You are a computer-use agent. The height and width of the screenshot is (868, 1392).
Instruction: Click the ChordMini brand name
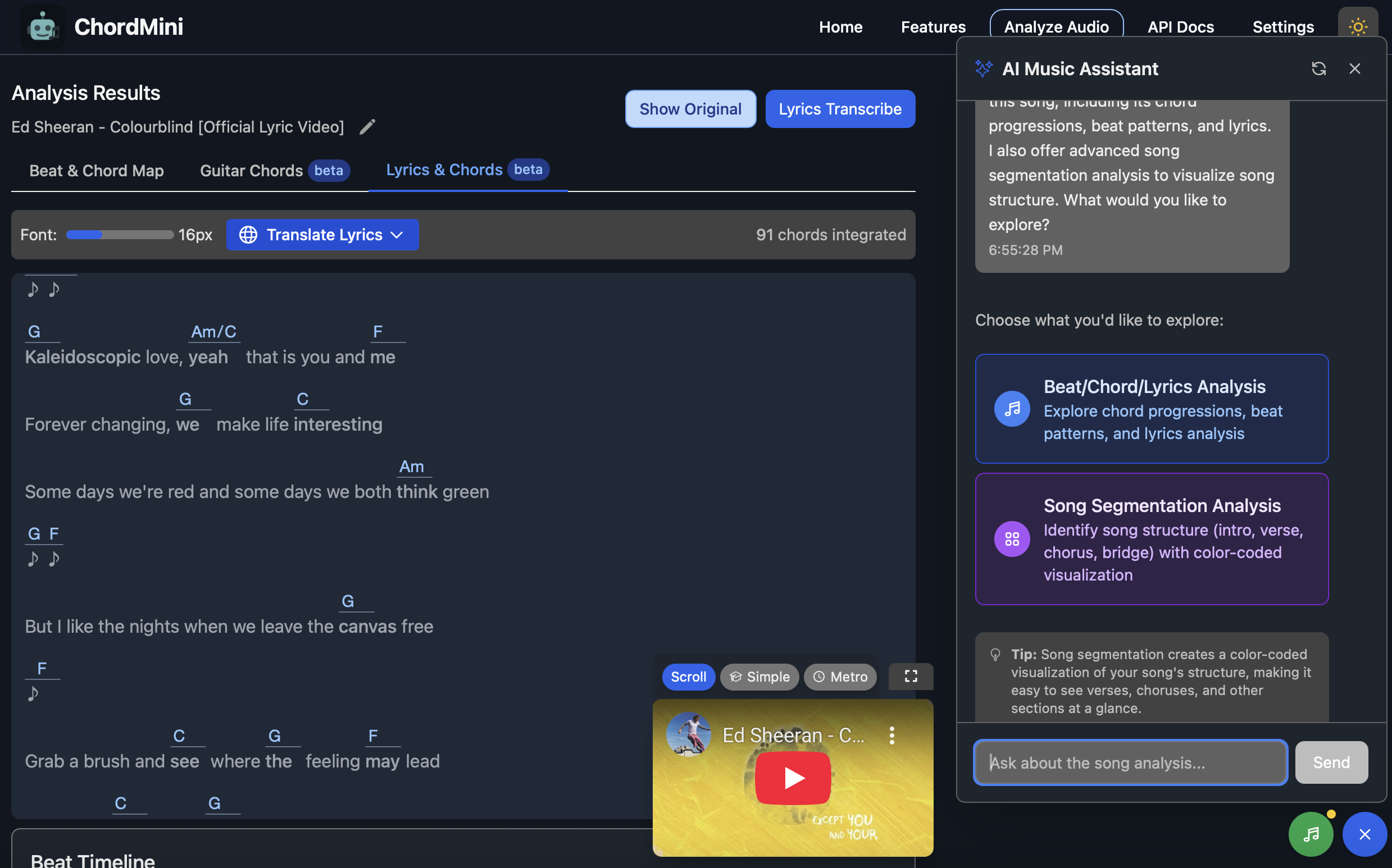pyautogui.click(x=129, y=27)
